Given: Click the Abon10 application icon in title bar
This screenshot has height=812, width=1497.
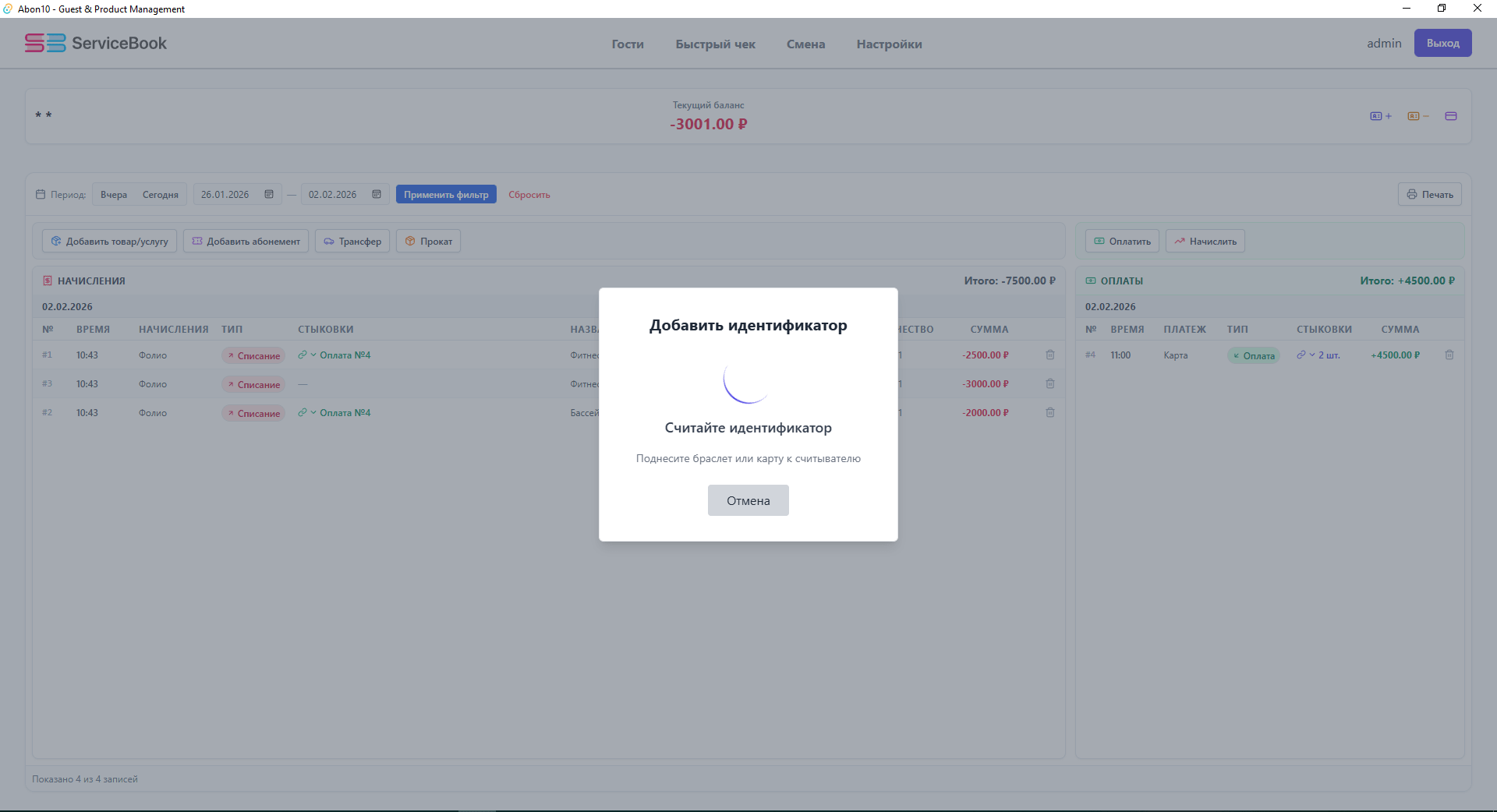Looking at the screenshot, I should click(x=8, y=9).
